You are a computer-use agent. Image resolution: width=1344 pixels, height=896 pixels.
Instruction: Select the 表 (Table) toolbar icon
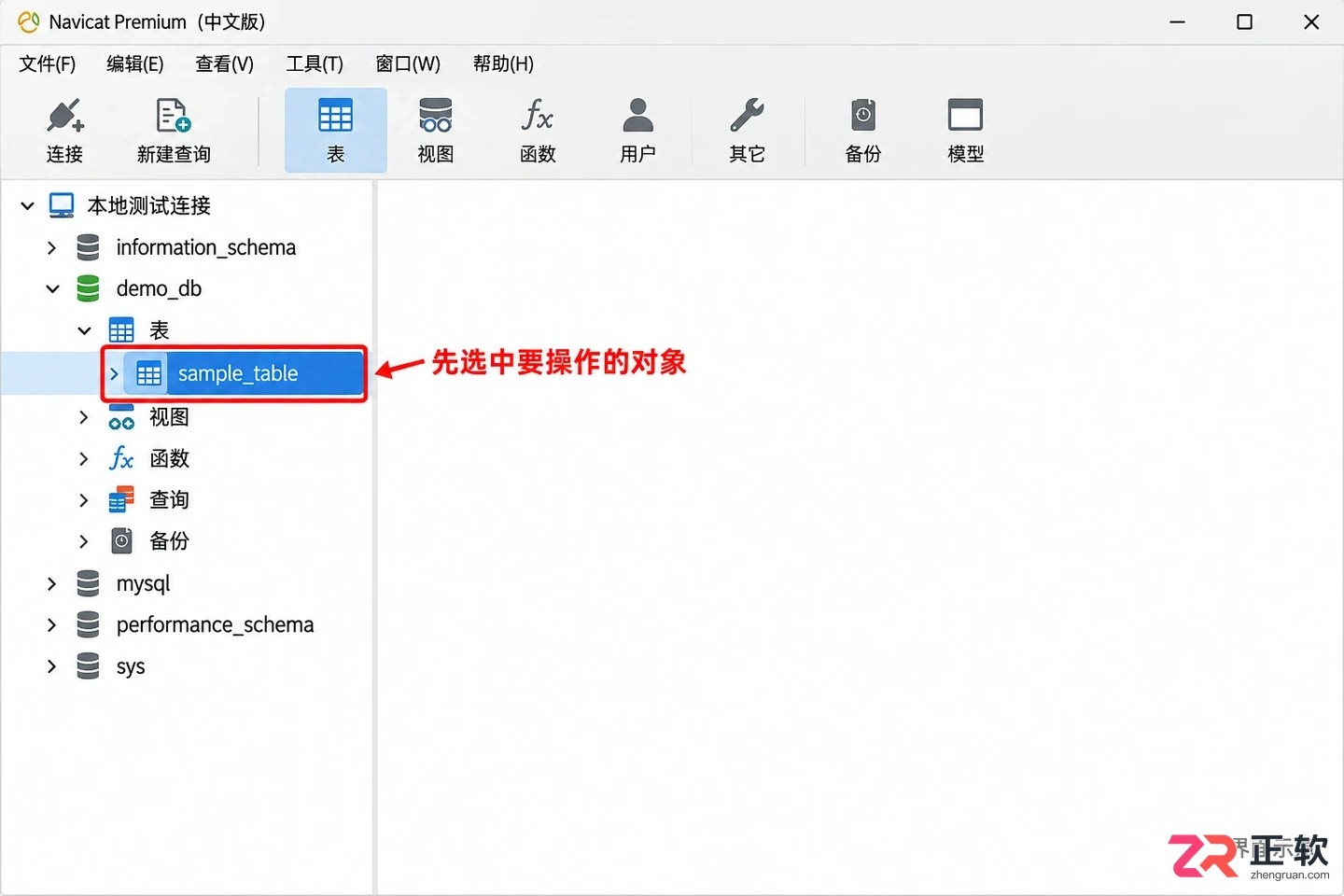336,131
